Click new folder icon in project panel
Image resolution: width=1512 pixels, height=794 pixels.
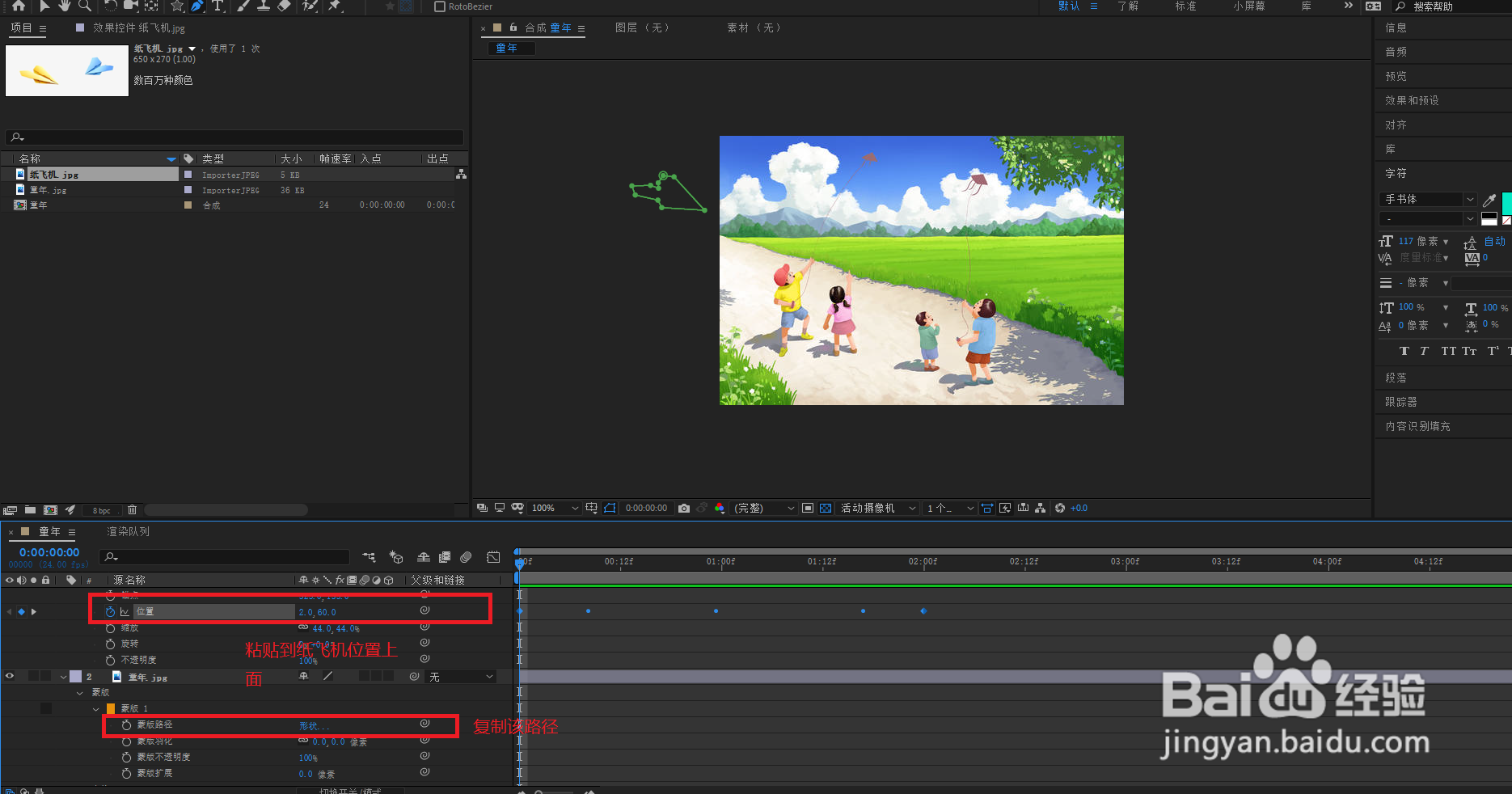click(x=30, y=510)
